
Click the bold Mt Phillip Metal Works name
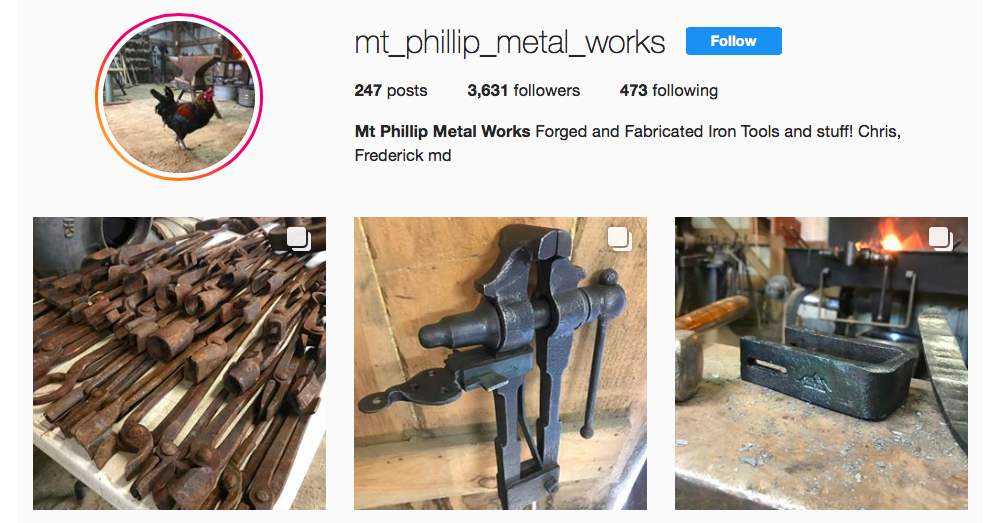[443, 131]
